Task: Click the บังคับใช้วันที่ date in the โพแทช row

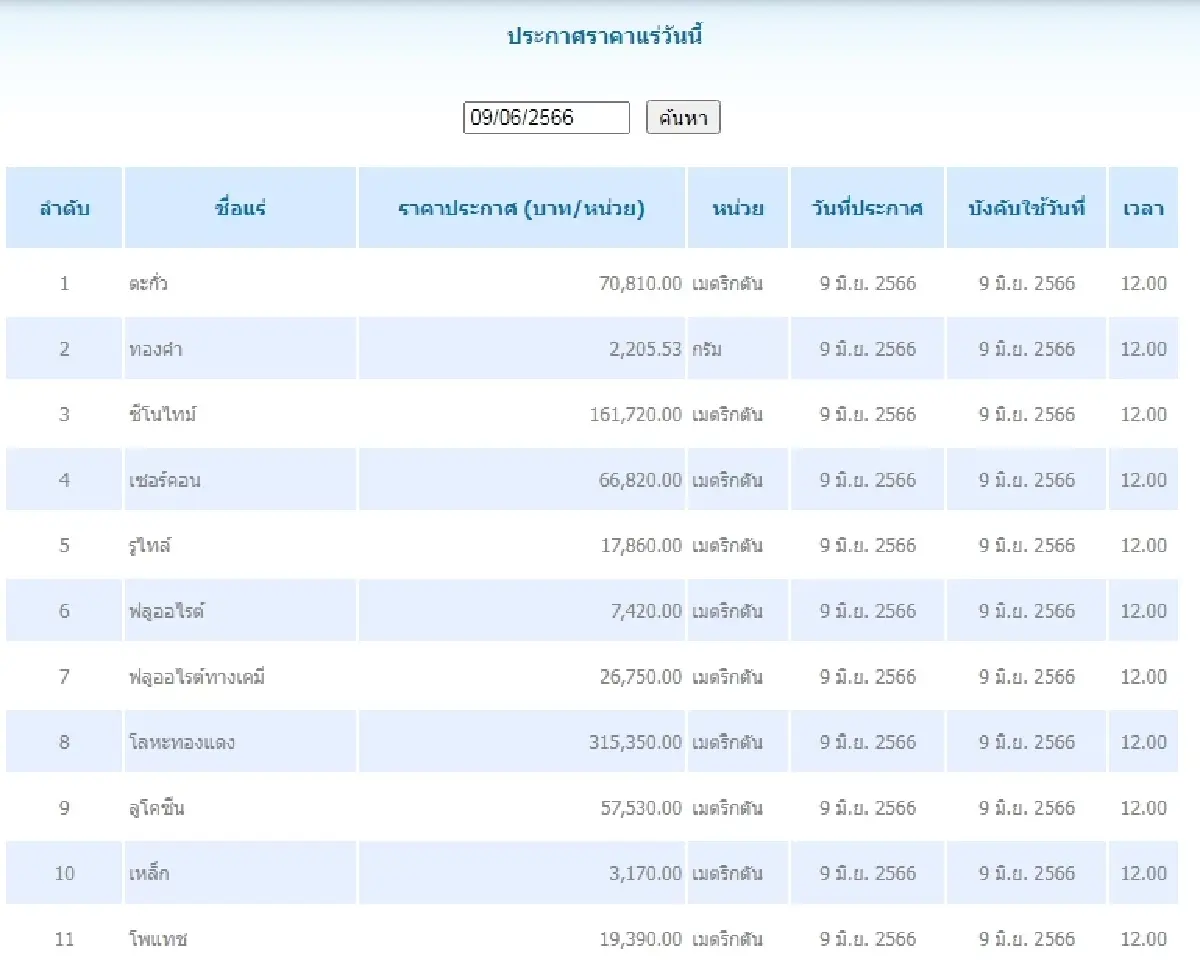Action: [x=1027, y=939]
